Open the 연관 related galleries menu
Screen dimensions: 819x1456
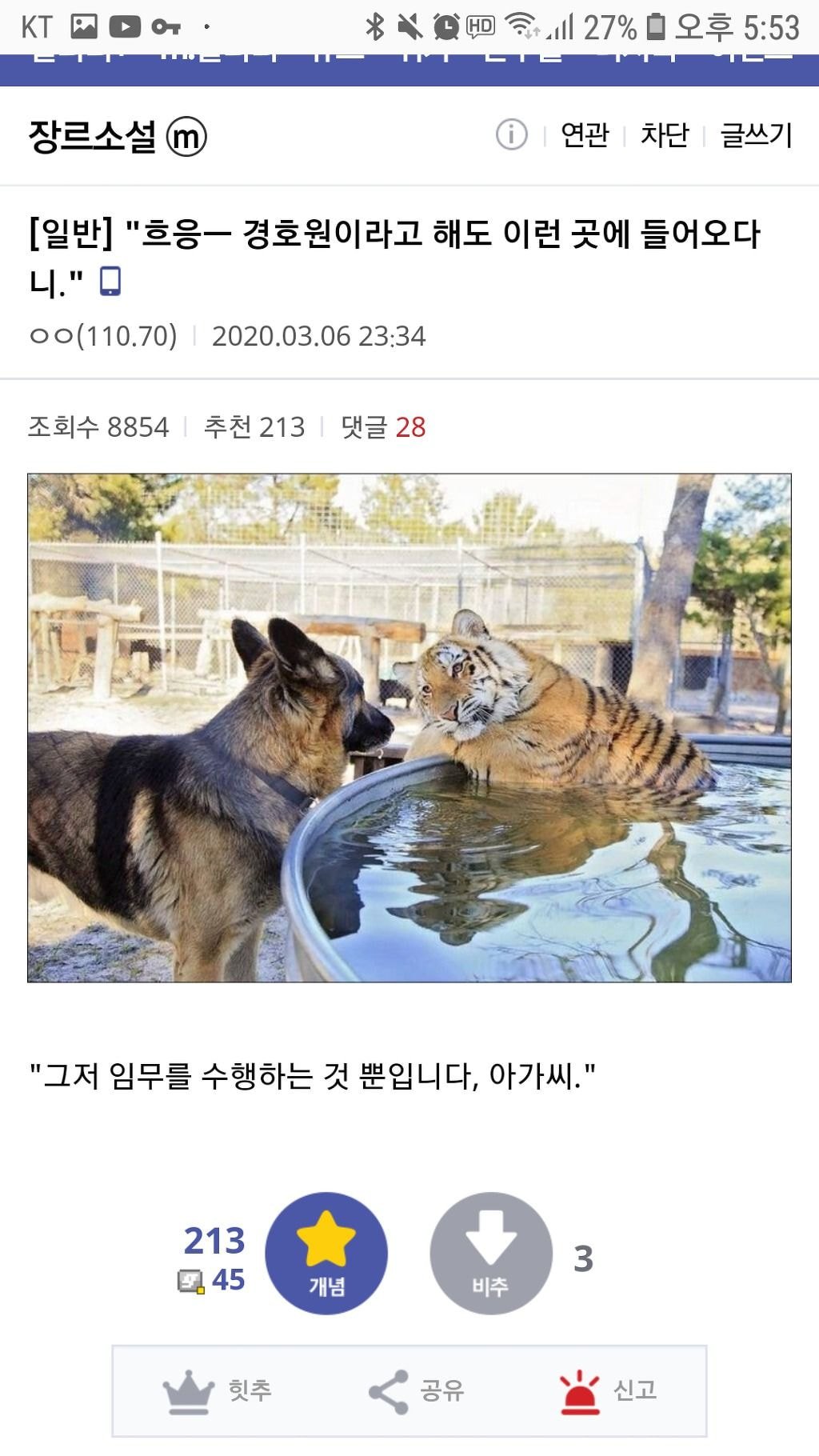click(x=585, y=134)
